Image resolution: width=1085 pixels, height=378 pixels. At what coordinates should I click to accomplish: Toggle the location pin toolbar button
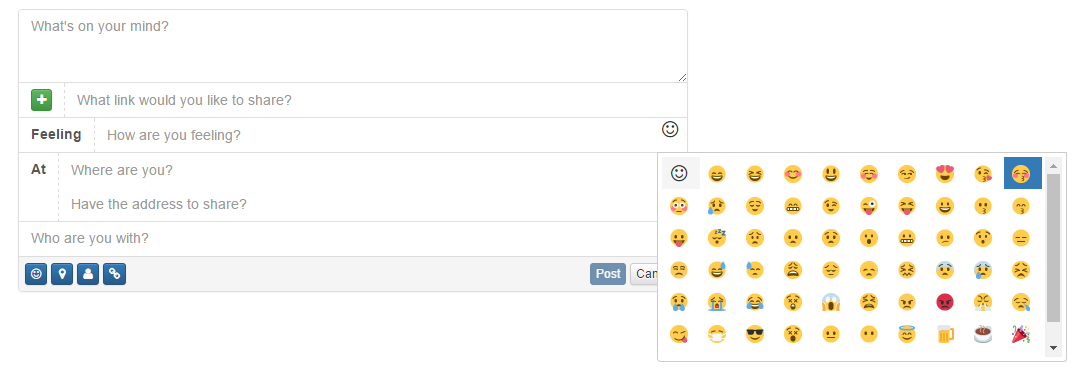tap(62, 274)
